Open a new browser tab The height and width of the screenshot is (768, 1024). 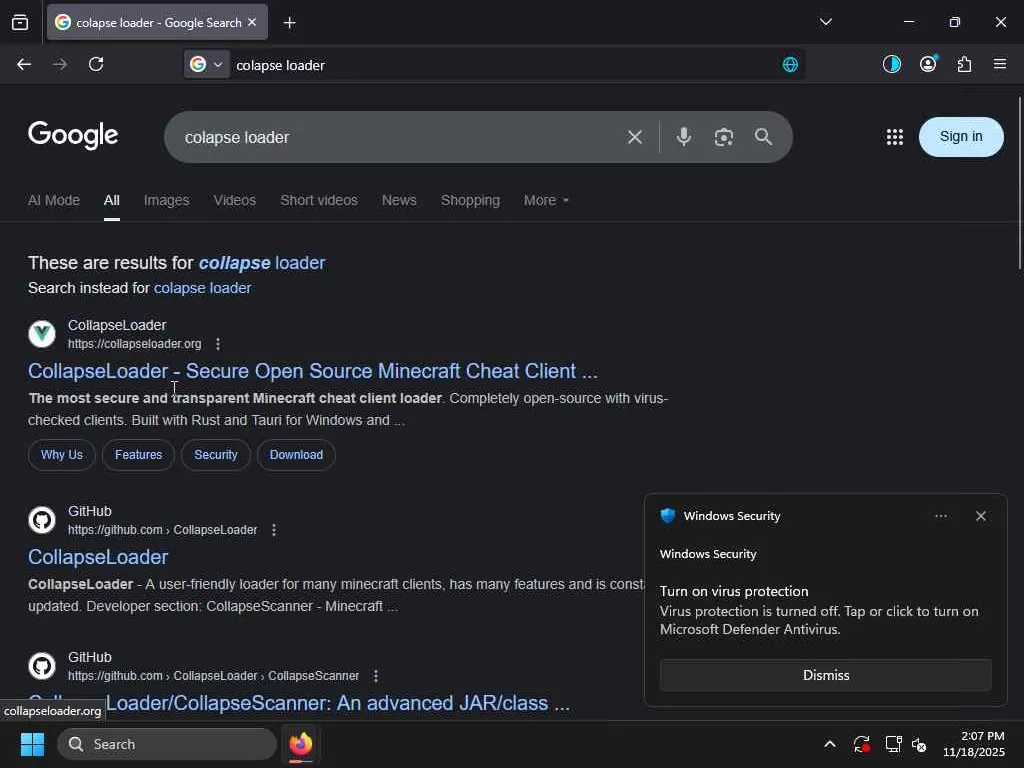(289, 23)
